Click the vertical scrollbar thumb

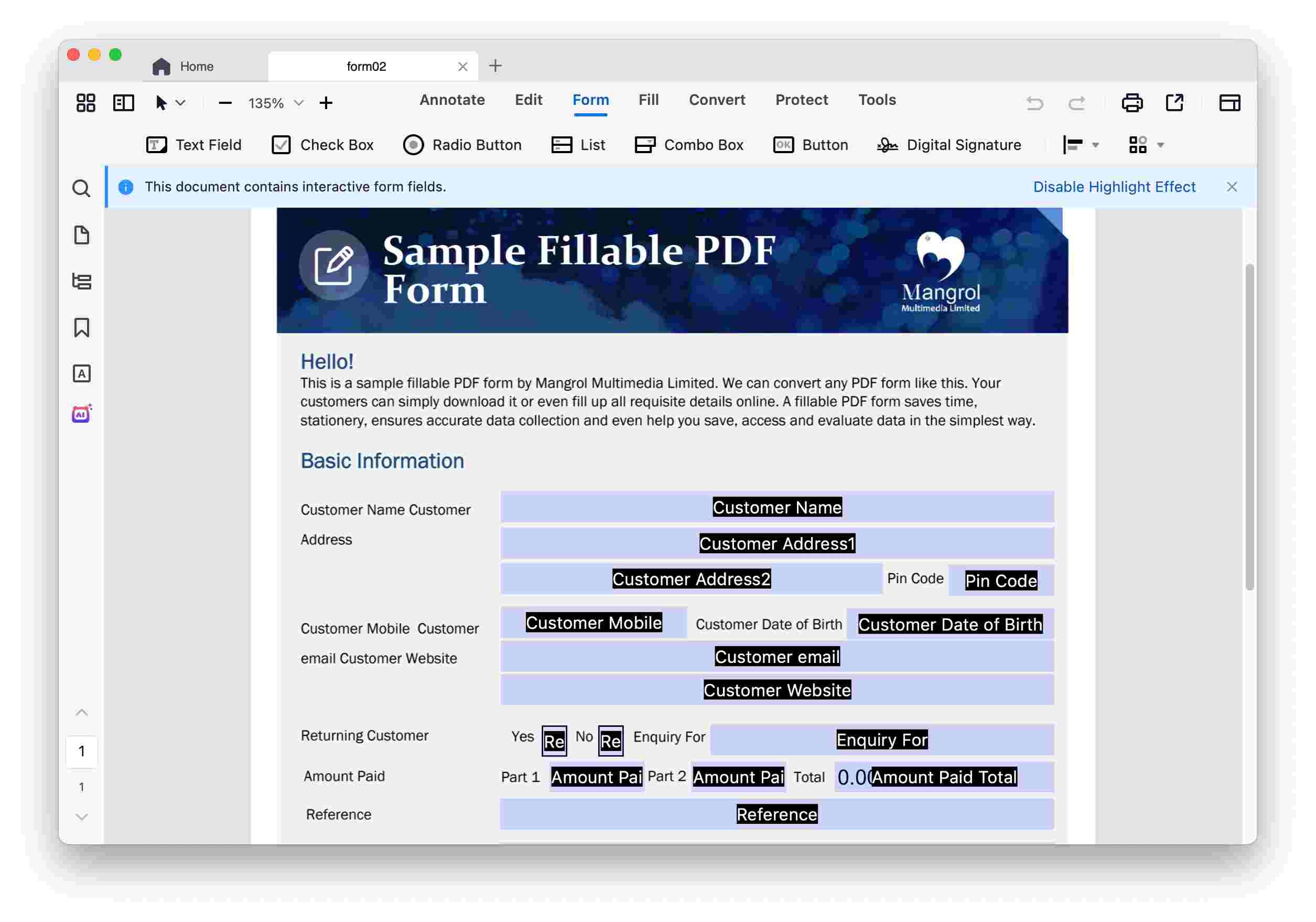click(x=1249, y=427)
